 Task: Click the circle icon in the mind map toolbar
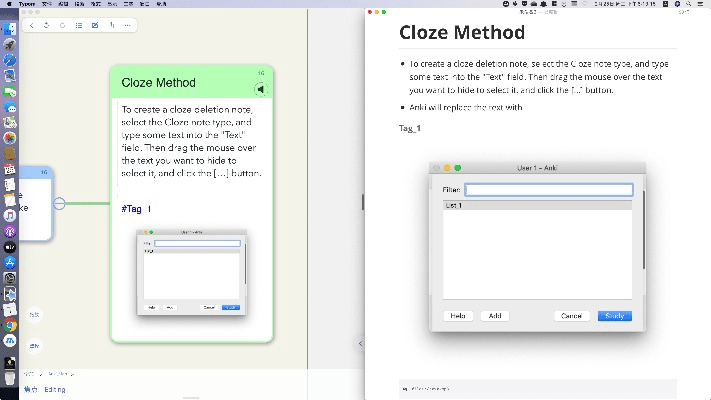pos(62,25)
